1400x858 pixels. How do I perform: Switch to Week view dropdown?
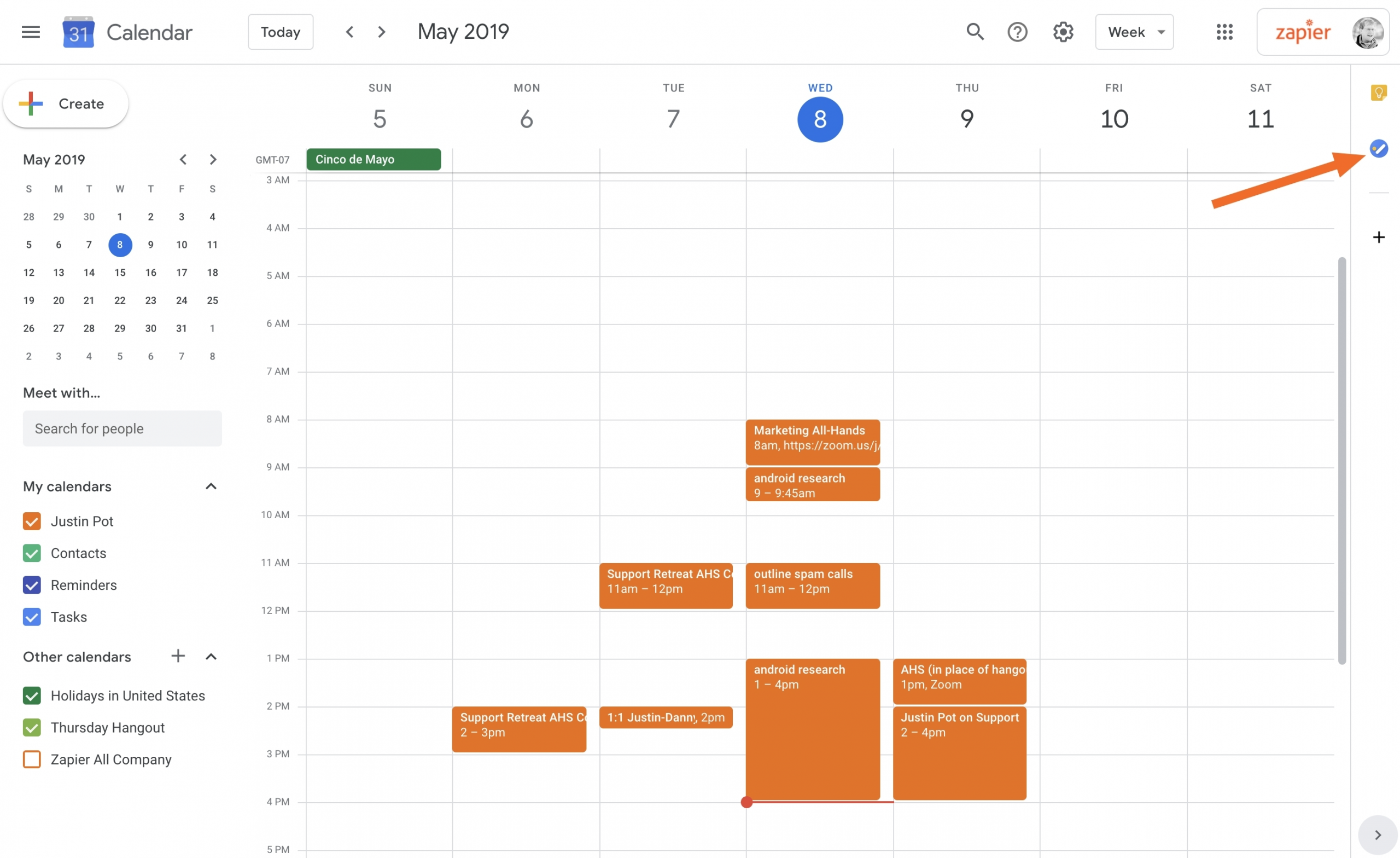click(1135, 32)
